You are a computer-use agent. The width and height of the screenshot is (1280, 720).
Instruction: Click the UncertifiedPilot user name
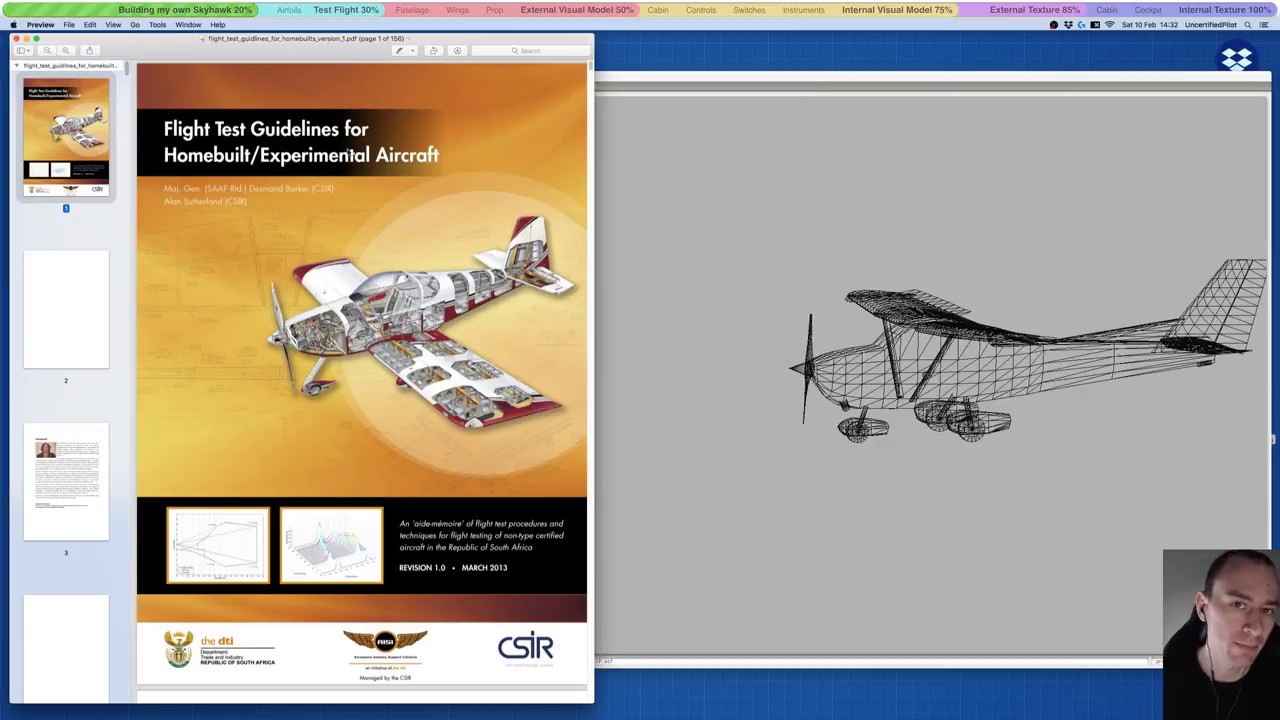1210,24
